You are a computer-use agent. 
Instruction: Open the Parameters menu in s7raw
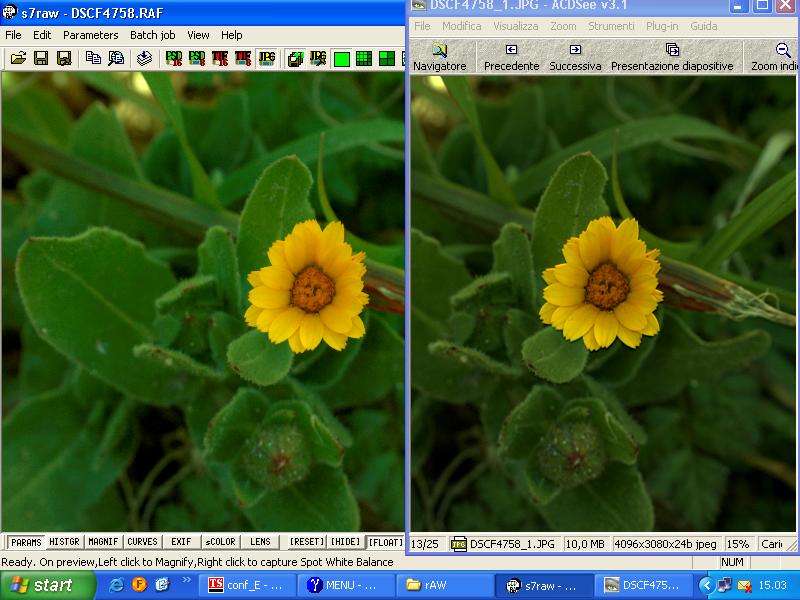(x=90, y=35)
